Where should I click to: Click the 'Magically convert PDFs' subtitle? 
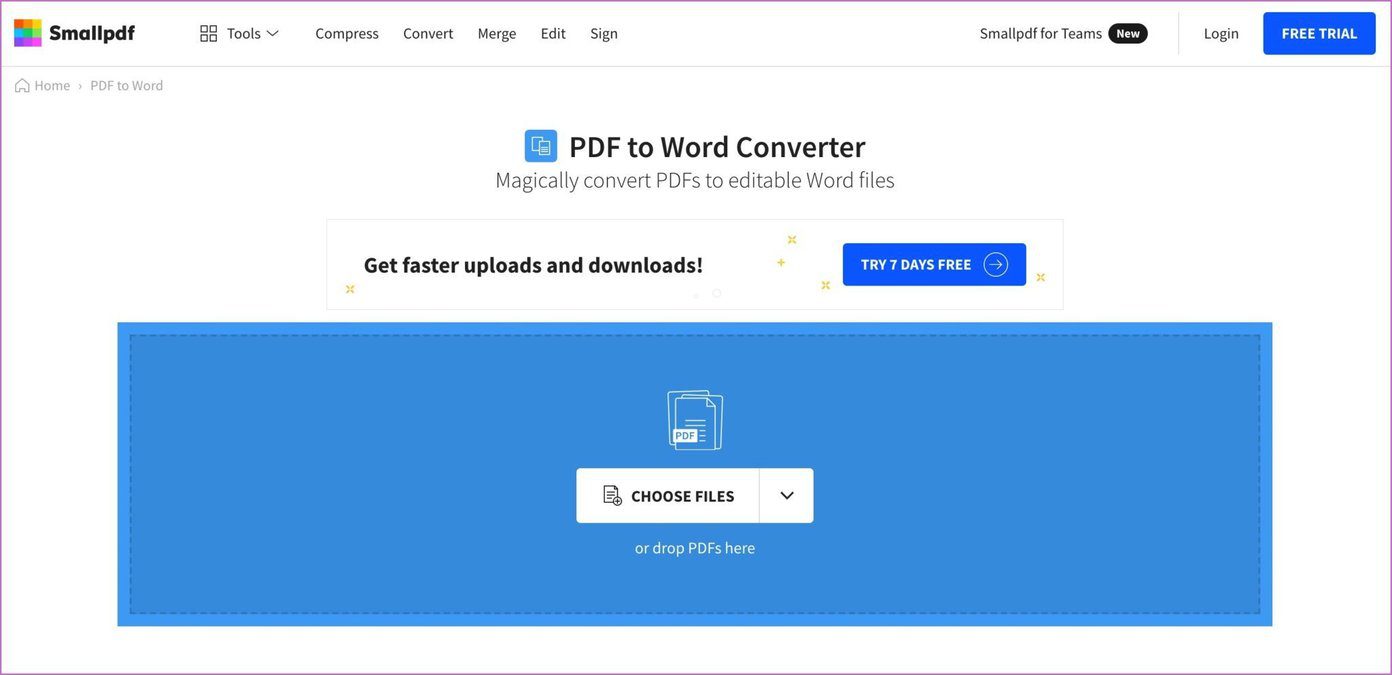click(695, 180)
